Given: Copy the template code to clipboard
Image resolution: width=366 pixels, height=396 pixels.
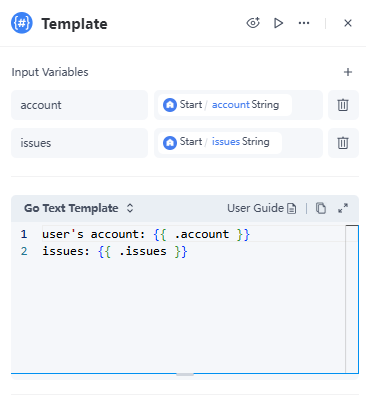Looking at the screenshot, I should click(321, 208).
